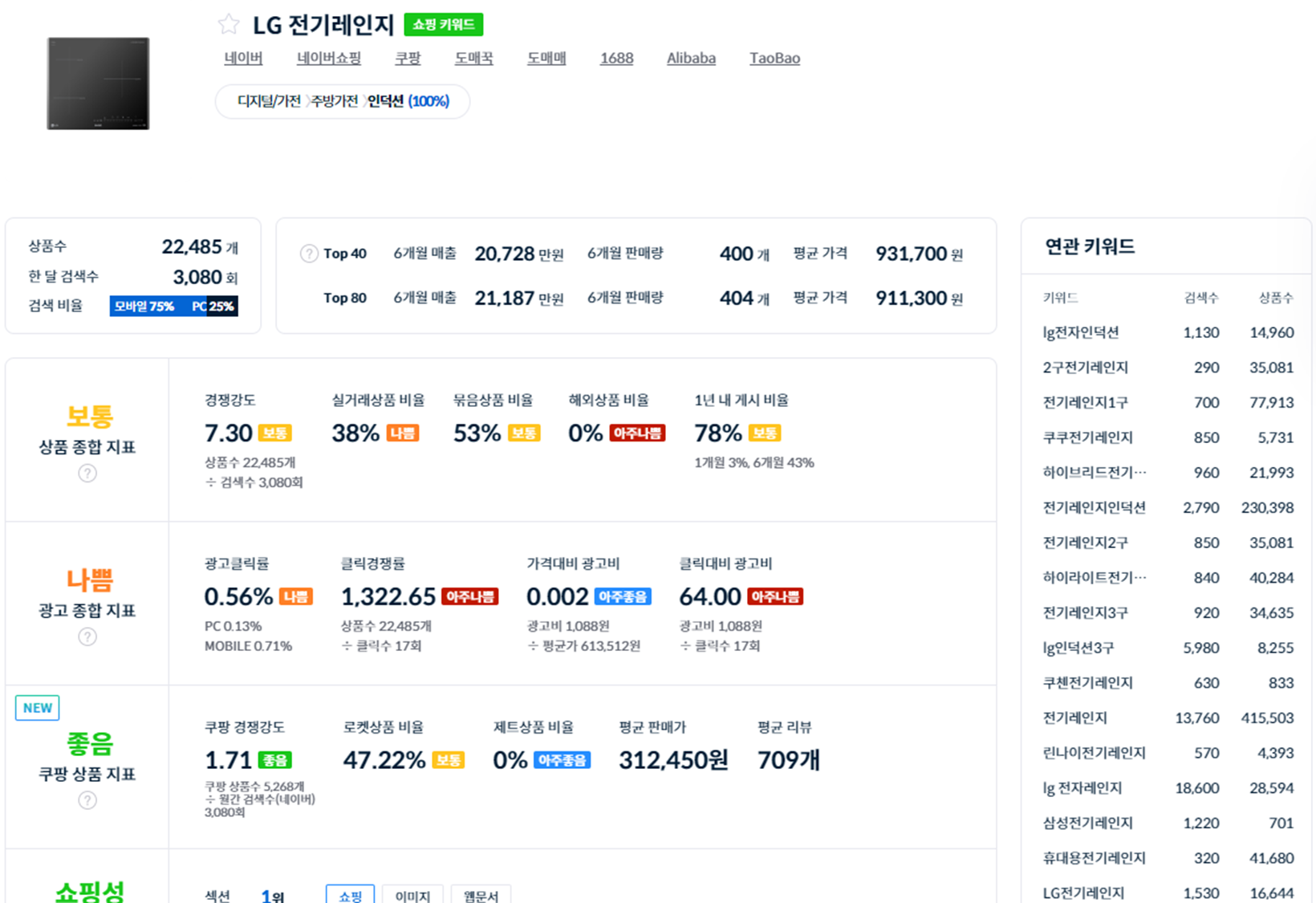Image resolution: width=1316 pixels, height=903 pixels.
Task: Click the LG cooktop product thumbnail
Action: (x=98, y=83)
